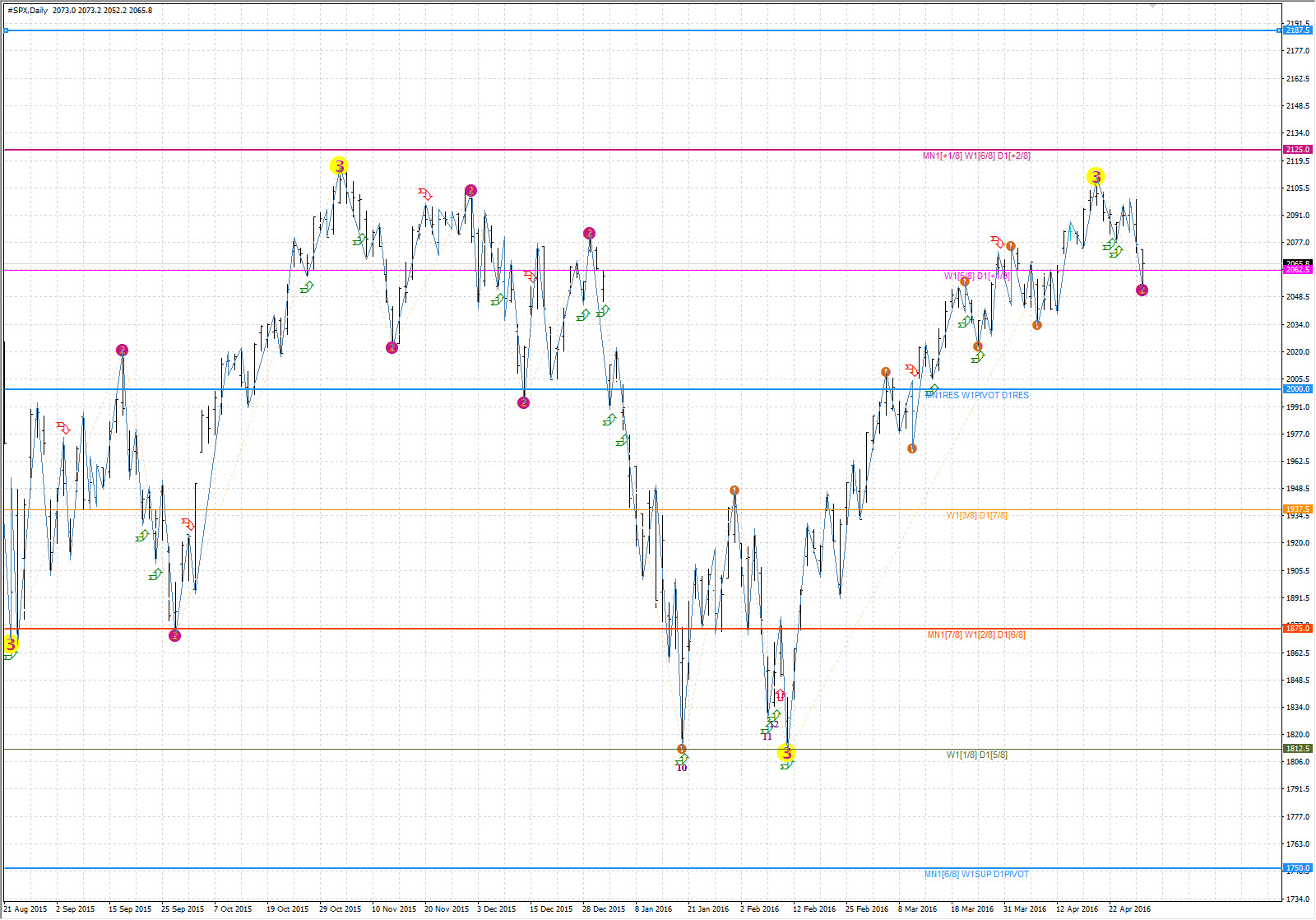Click the left handle of the 2187.5 line
This screenshot has height=920, width=1316.
6,30
